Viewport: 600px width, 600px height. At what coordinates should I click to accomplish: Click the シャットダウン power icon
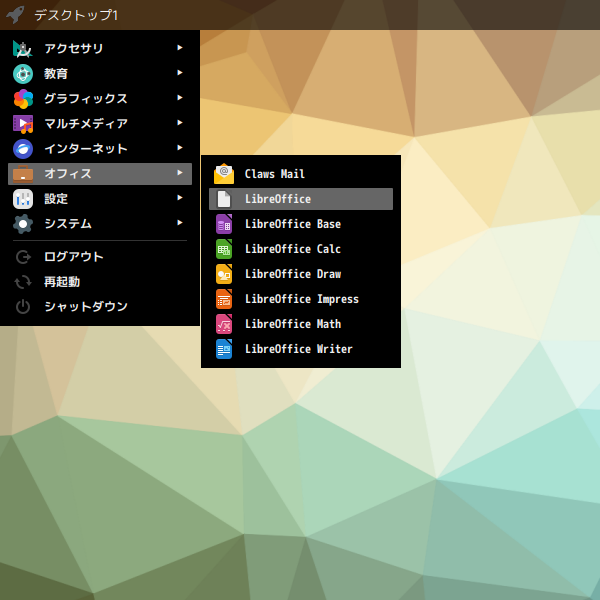[23, 307]
